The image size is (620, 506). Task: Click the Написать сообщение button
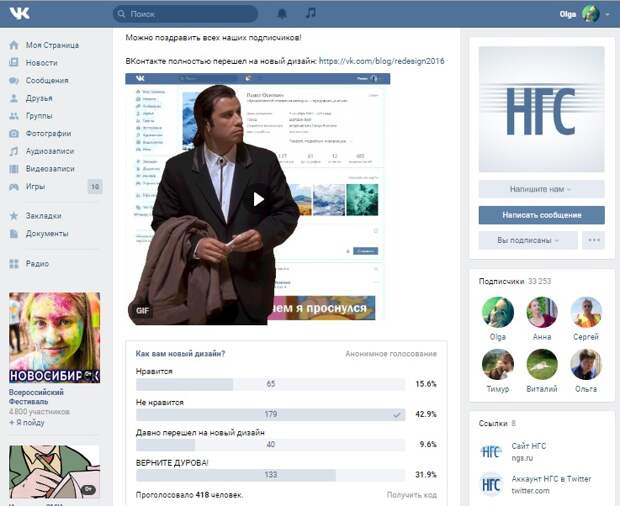541,215
